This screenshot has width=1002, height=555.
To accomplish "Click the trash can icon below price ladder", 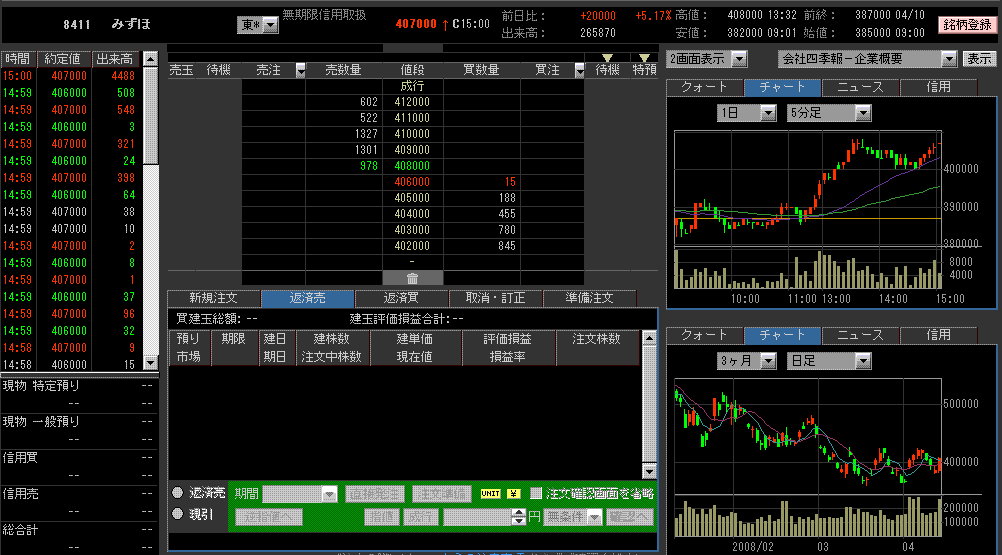I will pyautogui.click(x=411, y=278).
